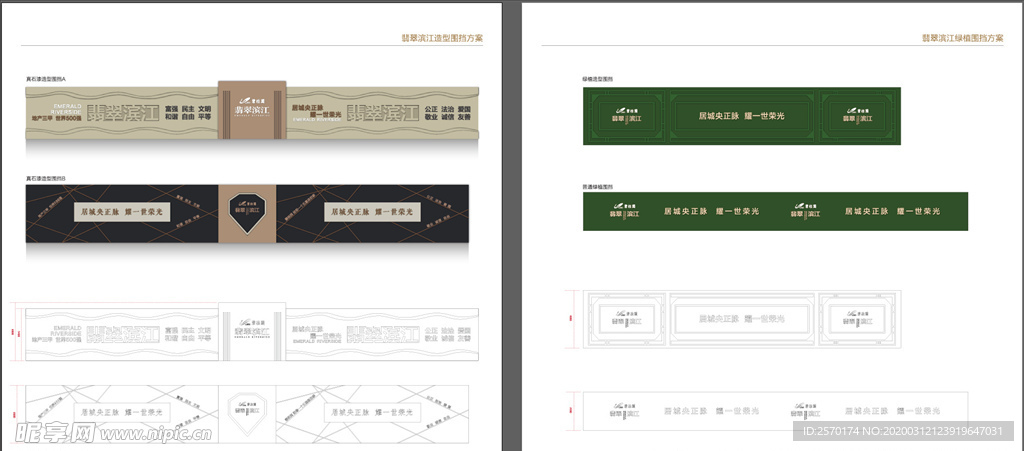Screen dimensions: 1024x451
Task: Click center slogan panel on green framed fence
Action: [741, 116]
